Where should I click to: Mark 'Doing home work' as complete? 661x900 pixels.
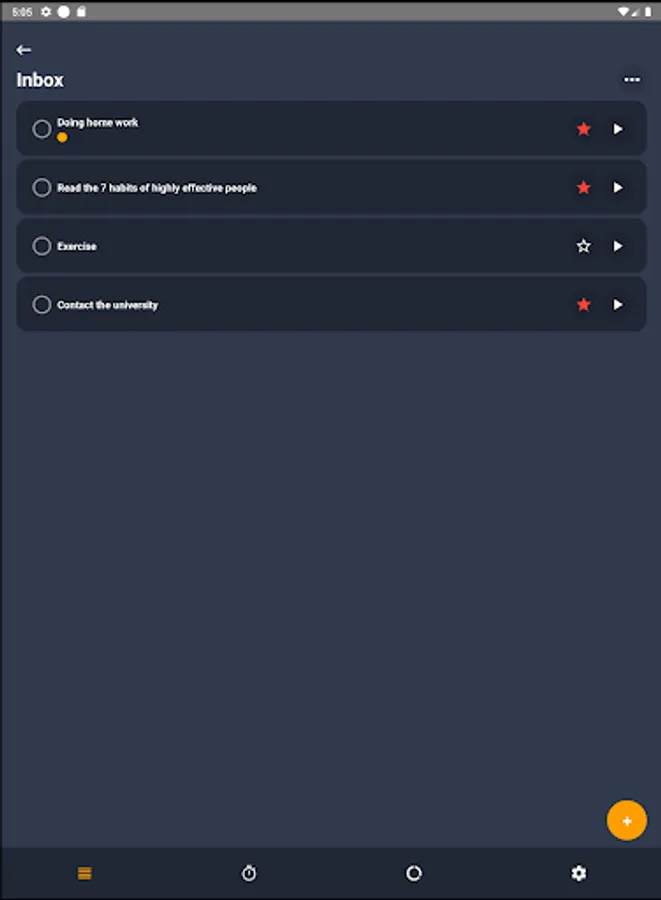pos(42,129)
